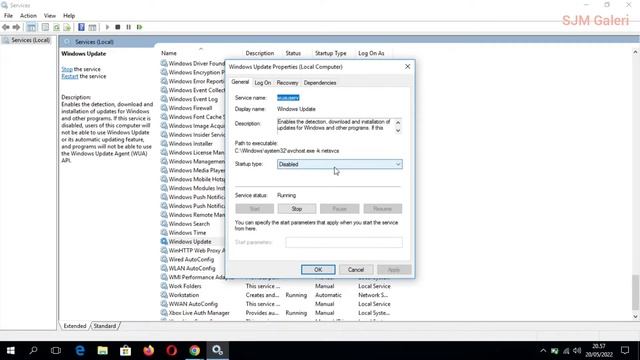This screenshot has height=360, width=640.
Task: Switch to the Recovery tab
Action: tap(287, 82)
